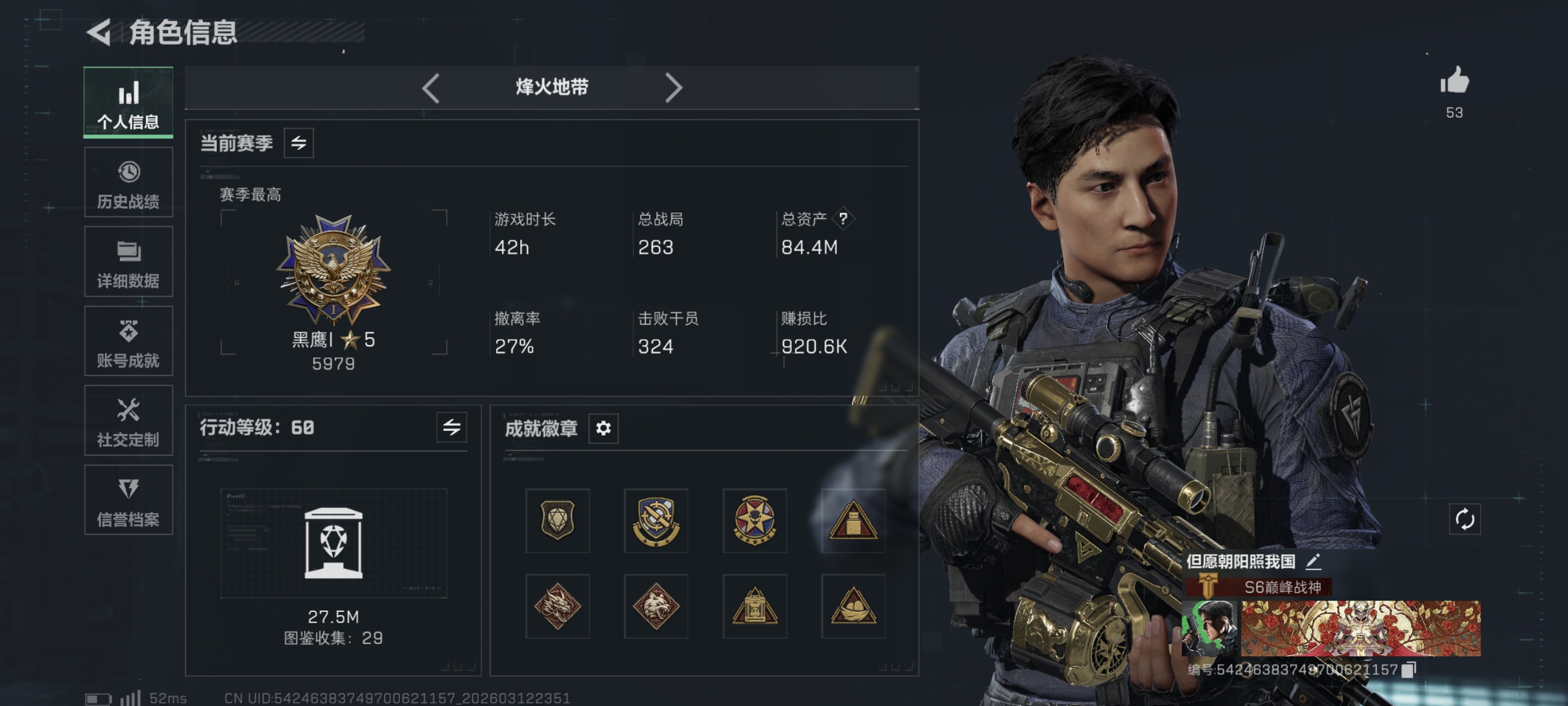Toggle the 当前赛季 season switch button
The width and height of the screenshot is (1568, 706).
pos(298,143)
